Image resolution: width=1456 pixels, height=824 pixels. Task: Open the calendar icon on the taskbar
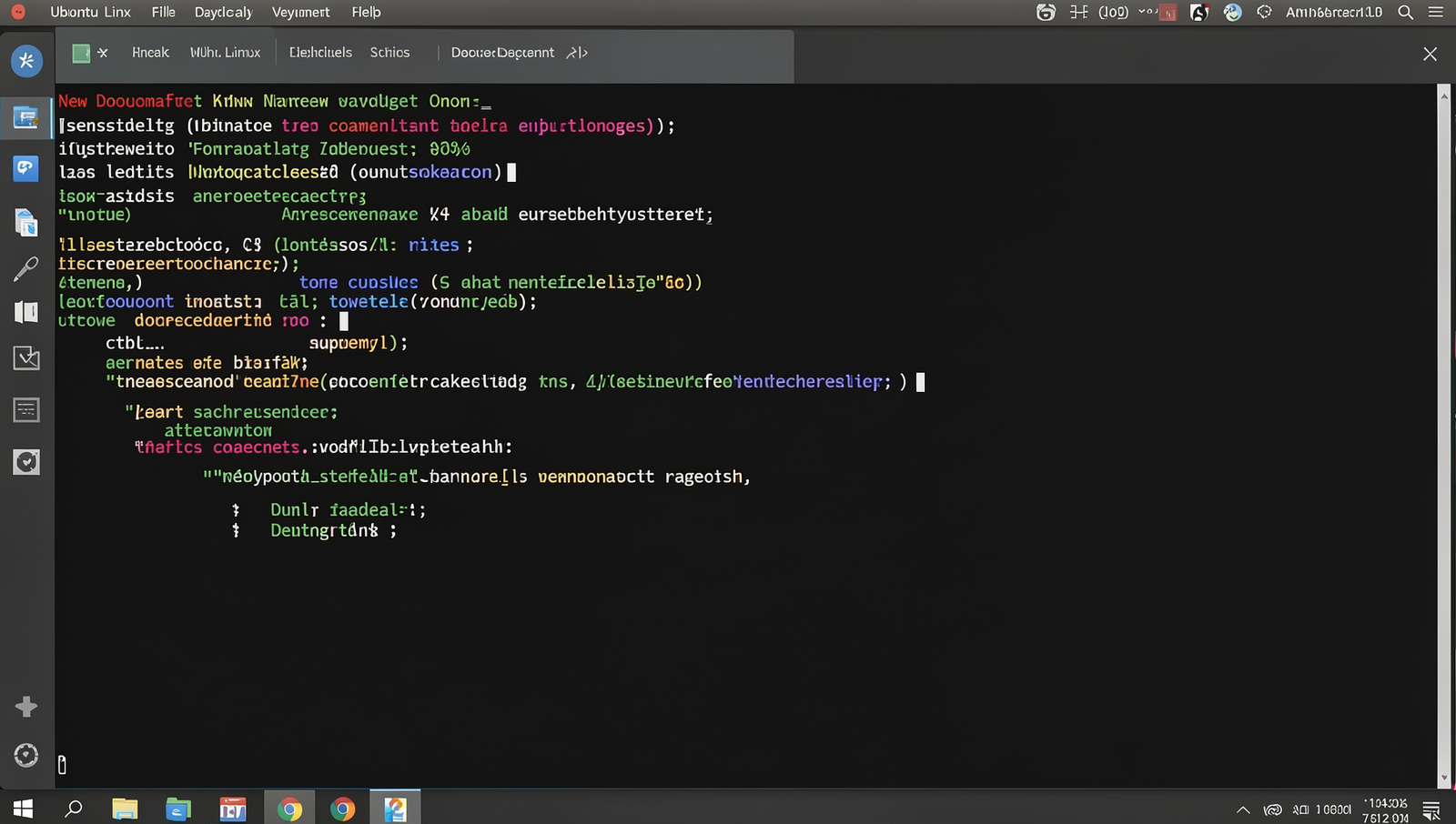[x=233, y=808]
